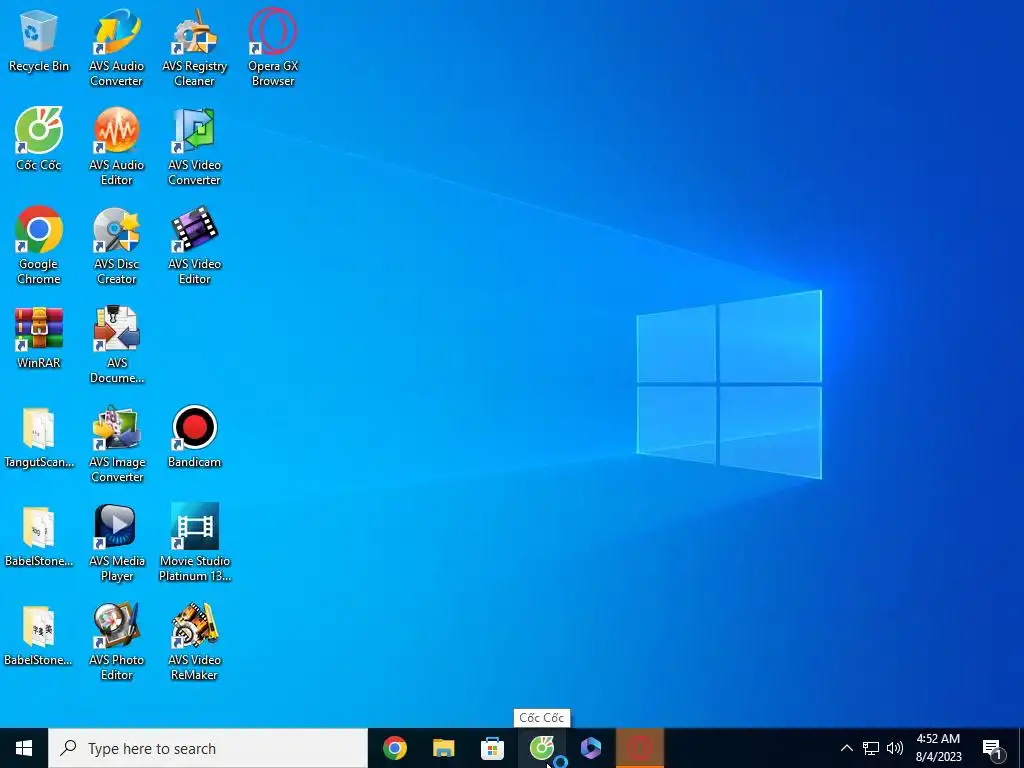Screen dimensions: 1024x768
Task: Select the BabelStone folder above AVS Photo row
Action: [x=39, y=536]
